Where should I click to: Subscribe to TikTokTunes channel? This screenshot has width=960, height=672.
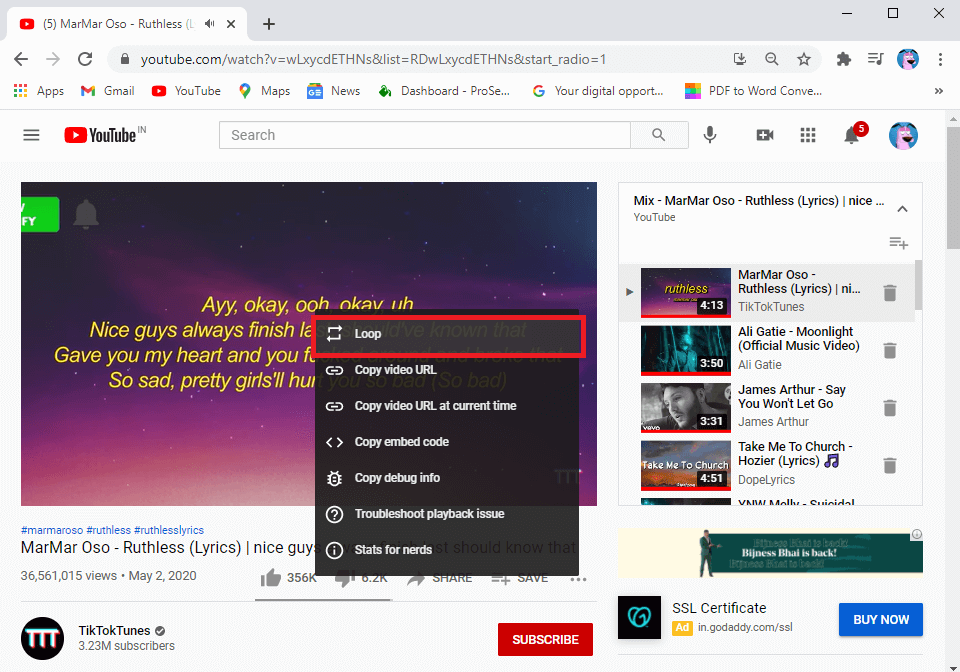point(545,639)
